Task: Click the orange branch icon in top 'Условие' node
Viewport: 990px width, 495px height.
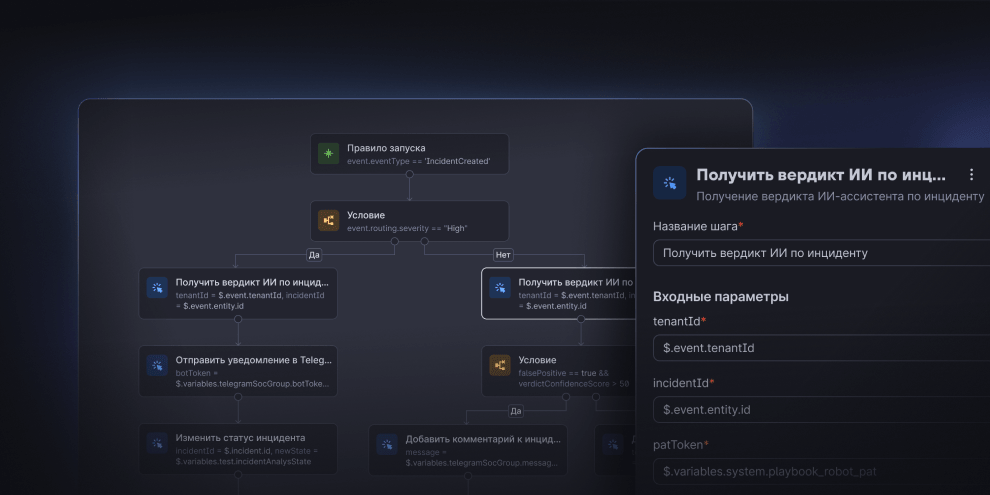Action: tap(328, 221)
